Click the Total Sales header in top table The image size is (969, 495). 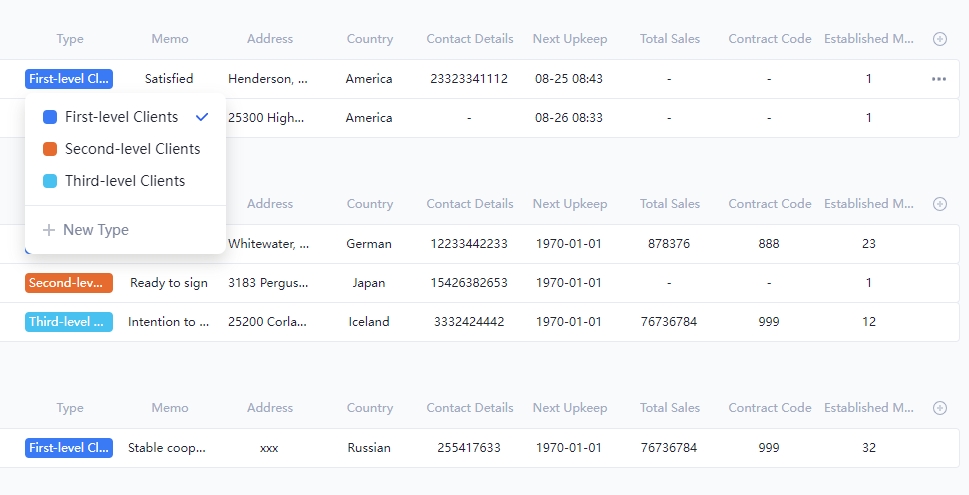click(x=669, y=39)
